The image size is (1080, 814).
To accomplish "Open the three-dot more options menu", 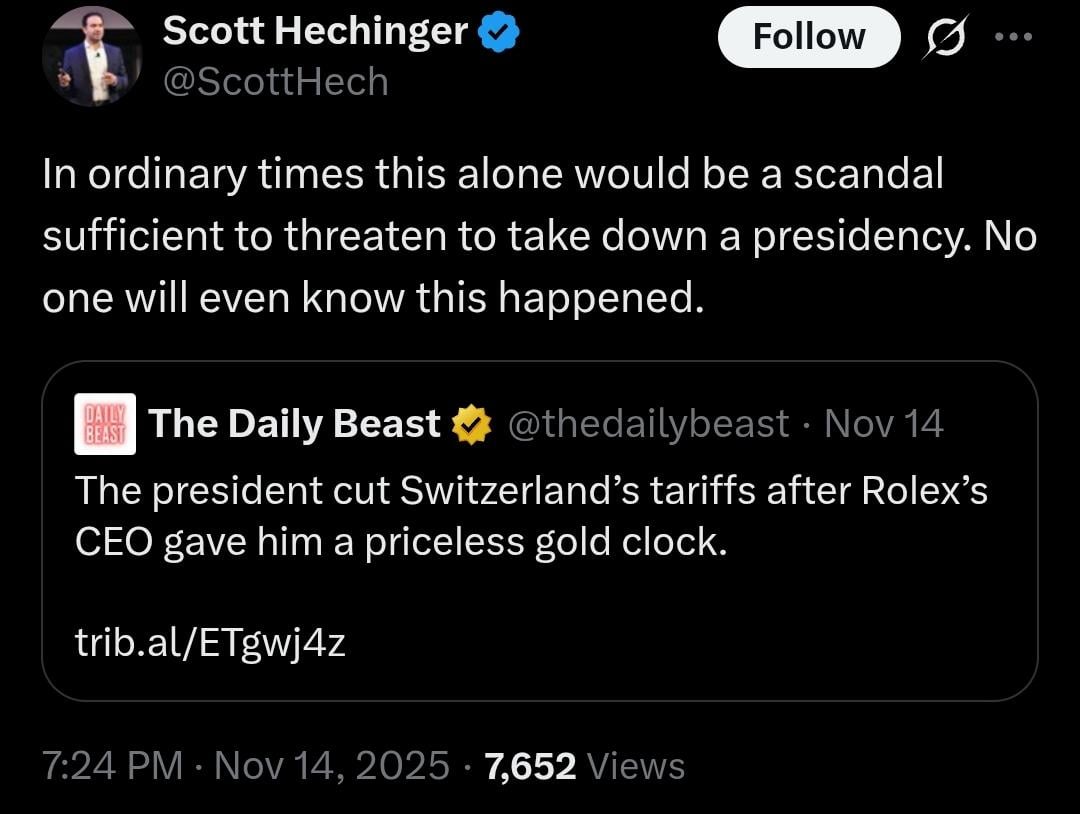I will tap(1014, 36).
